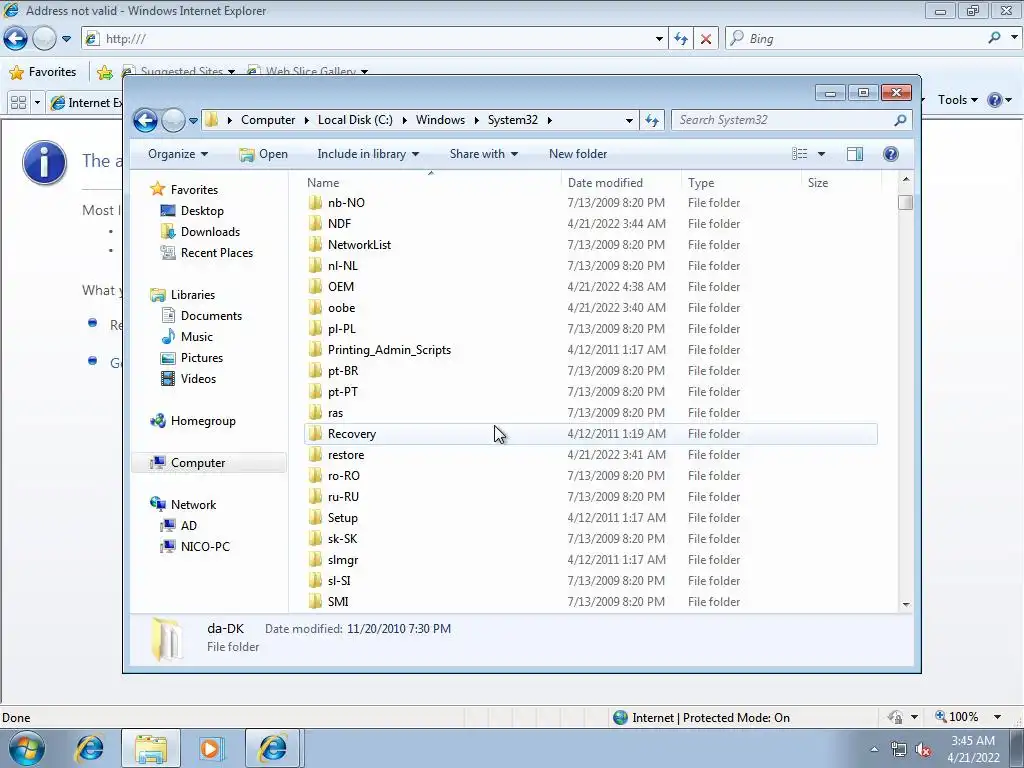Viewport: 1024px width, 768px height.
Task: Create a New folder
Action: pyautogui.click(x=577, y=154)
